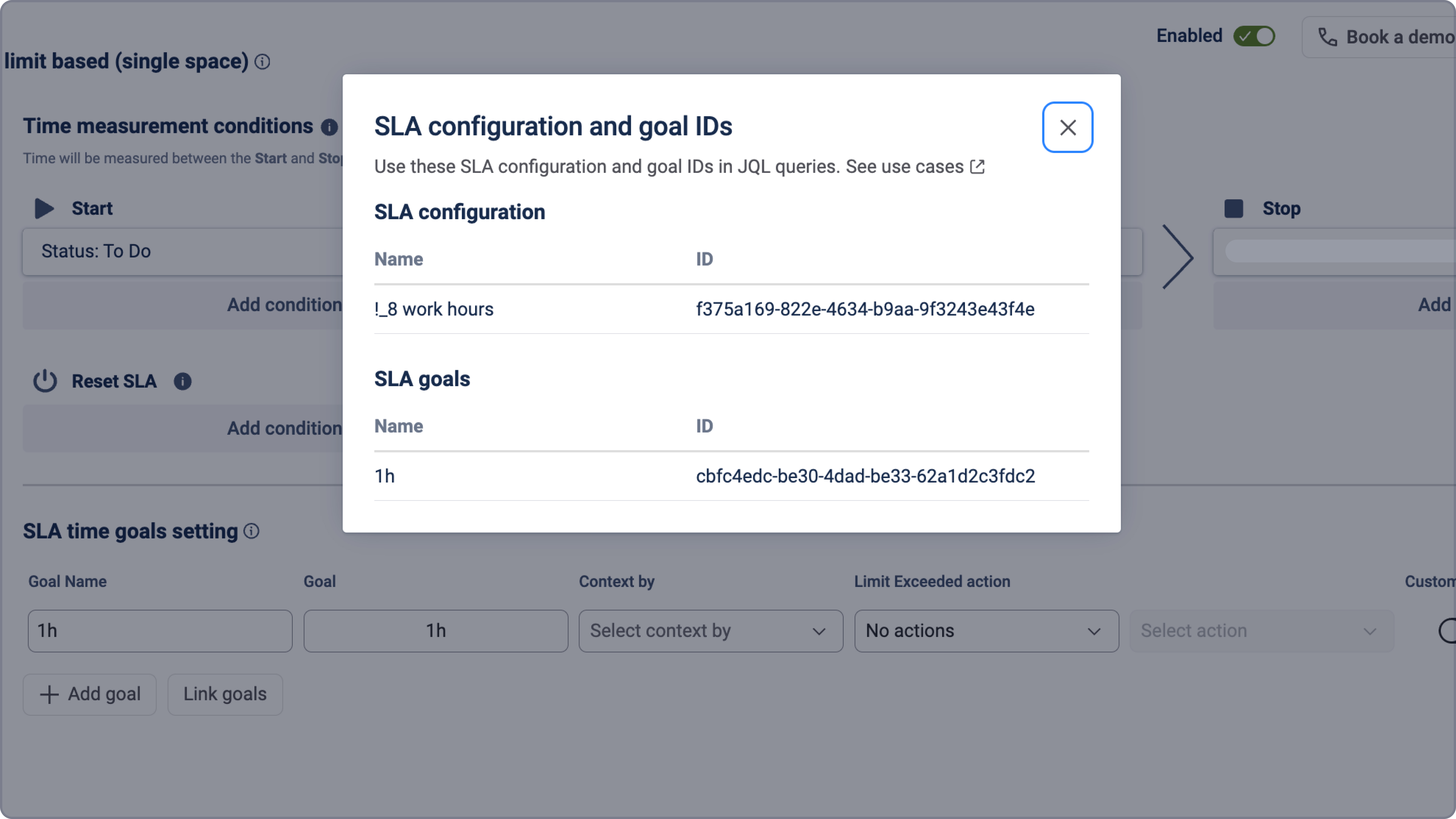The height and width of the screenshot is (819, 1456).
Task: Click the Start play triangle icon
Action: tap(44, 208)
